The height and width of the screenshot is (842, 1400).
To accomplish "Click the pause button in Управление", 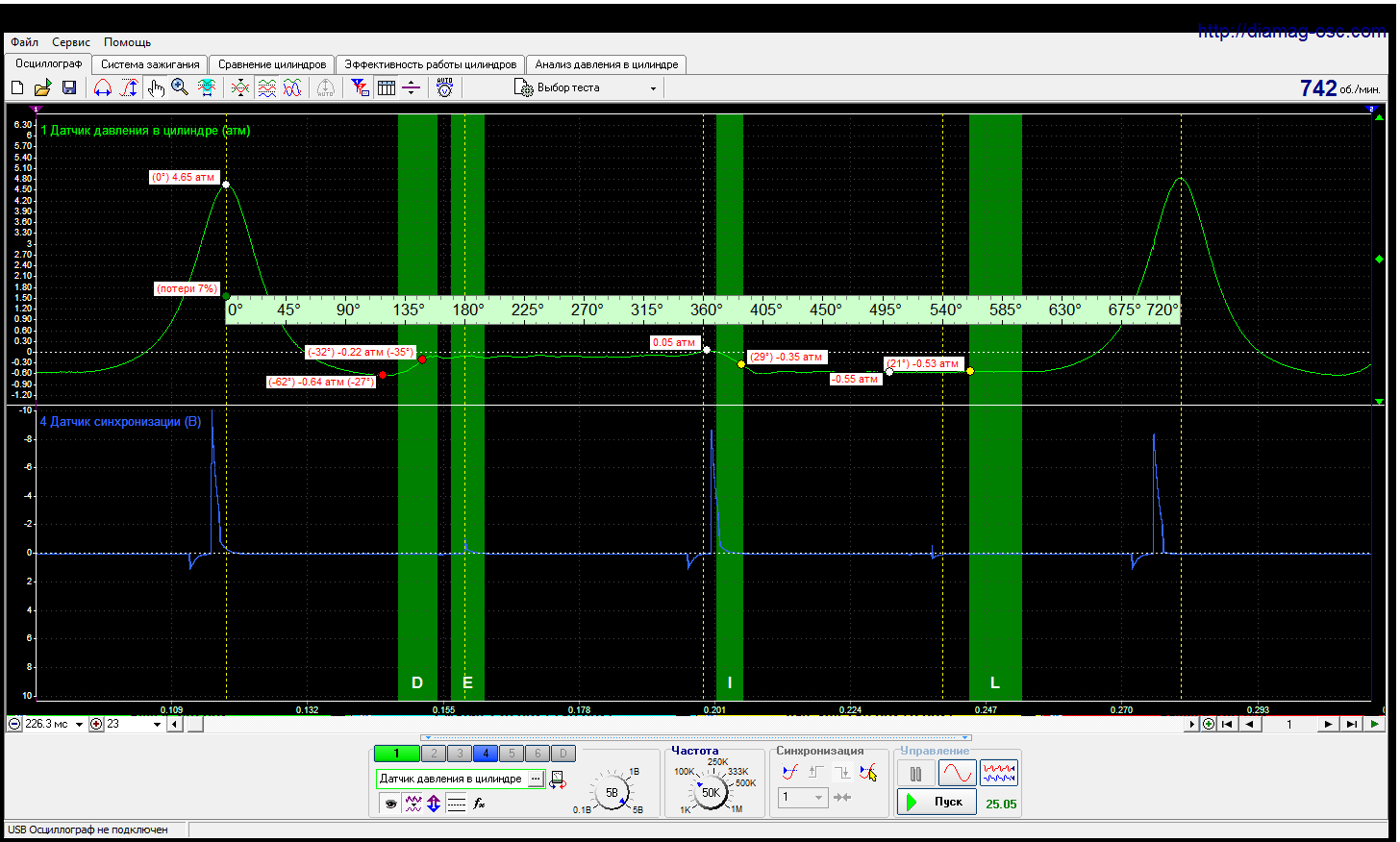I will click(x=915, y=774).
